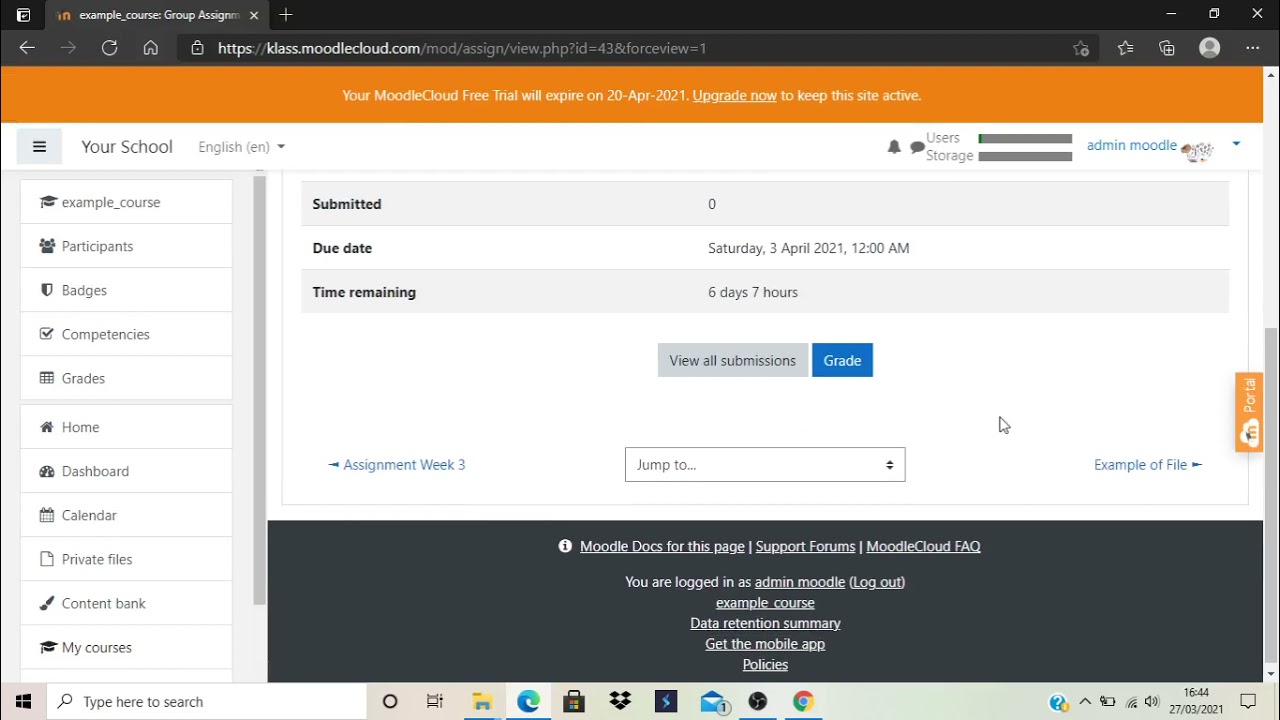1280x720 pixels.
Task: Go back with browser back arrow
Action: click(x=27, y=48)
